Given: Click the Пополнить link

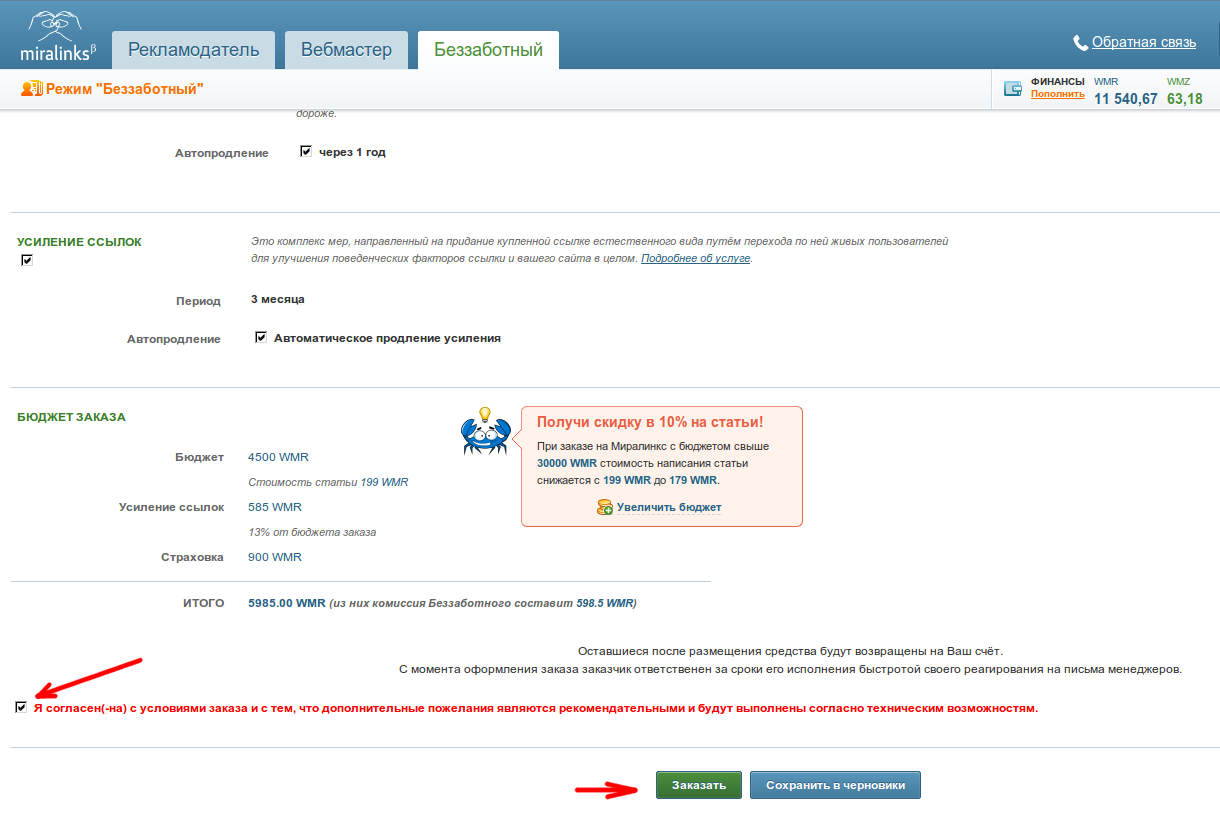Looking at the screenshot, I should (1057, 94).
